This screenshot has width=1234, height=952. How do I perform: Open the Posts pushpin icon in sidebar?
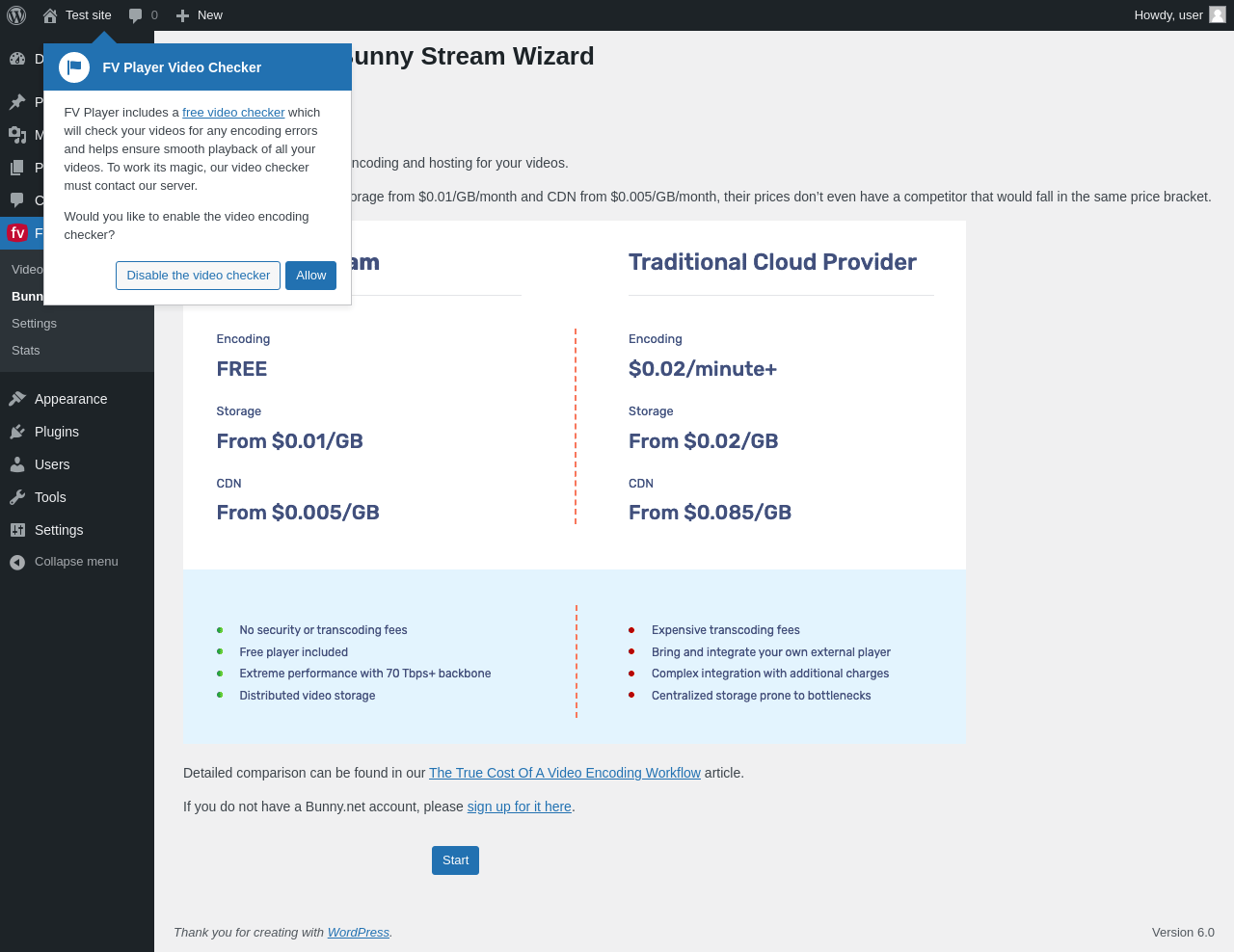[17, 102]
